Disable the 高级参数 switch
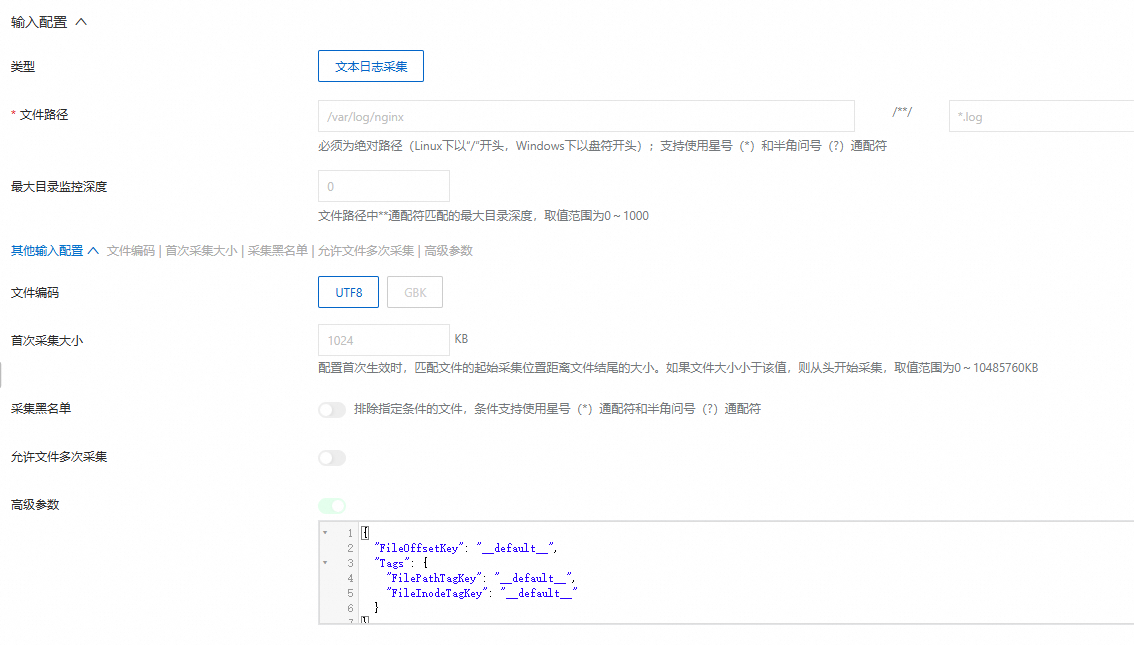 (331, 505)
